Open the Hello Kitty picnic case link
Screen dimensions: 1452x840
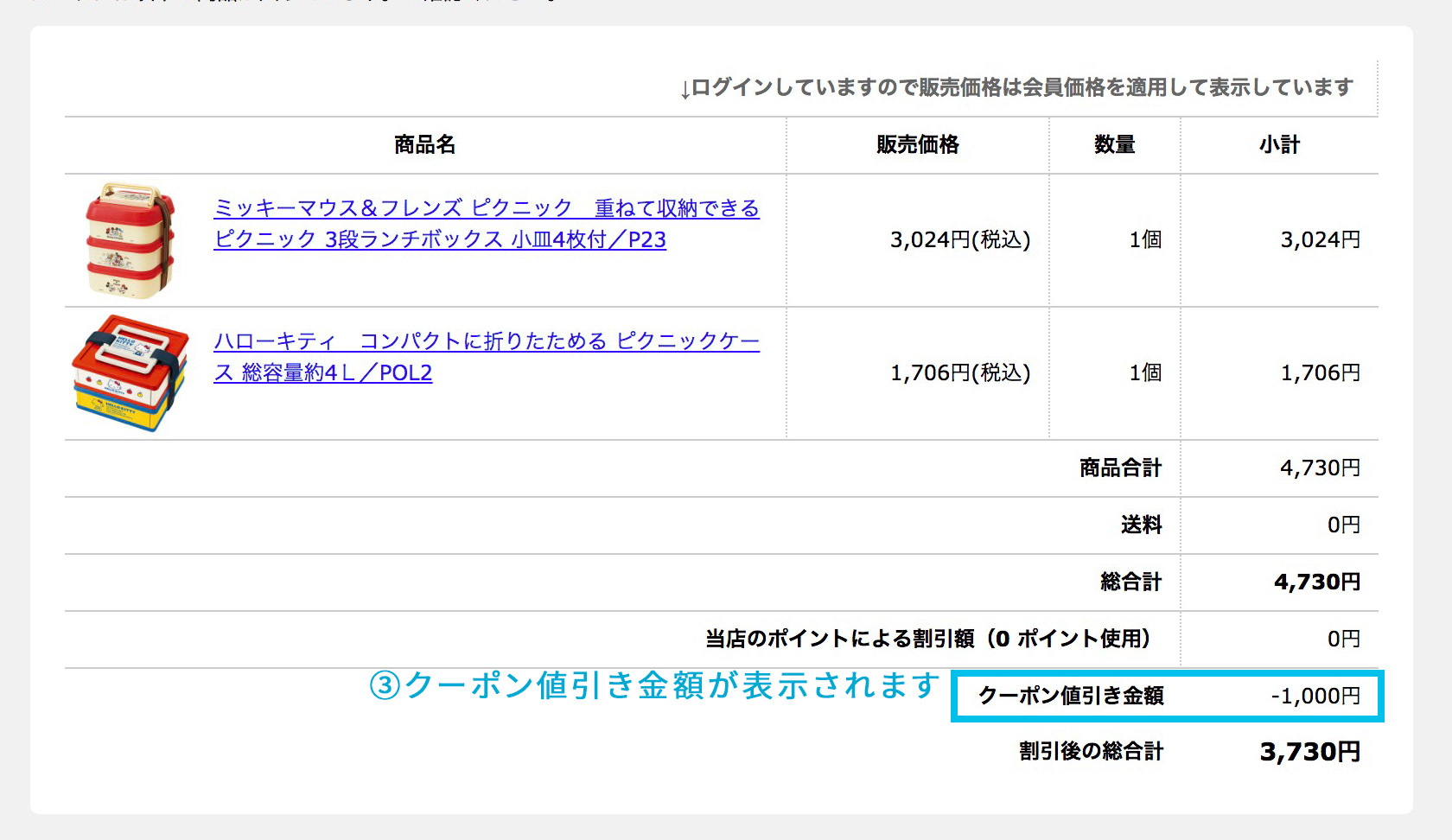click(x=487, y=357)
